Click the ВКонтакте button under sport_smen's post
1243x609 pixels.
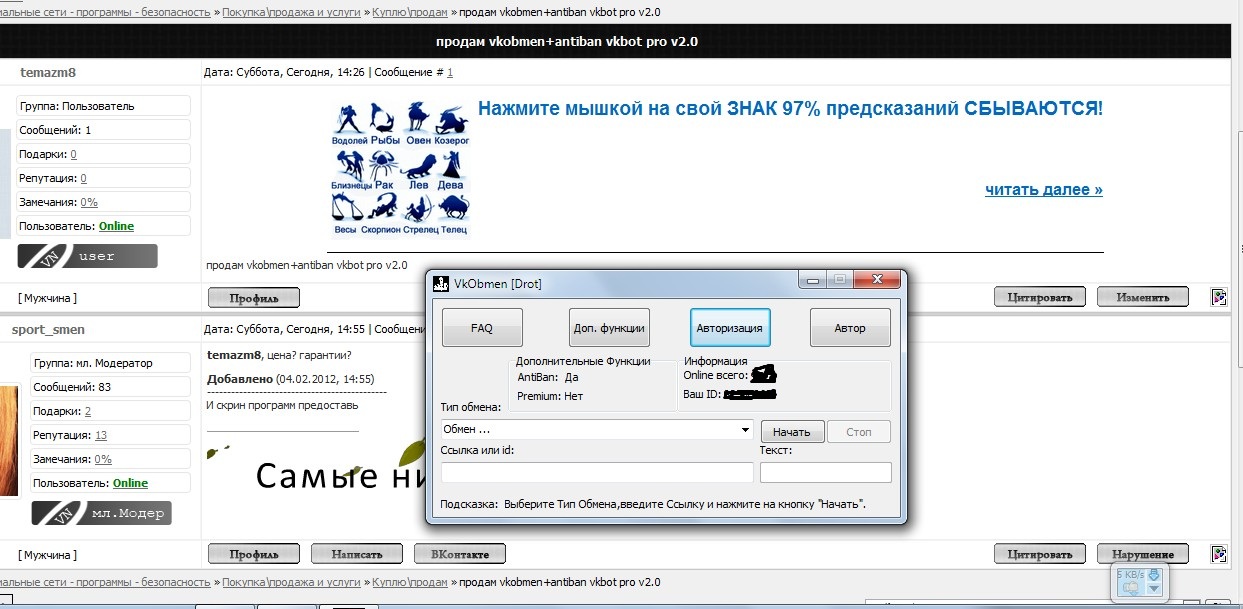(x=460, y=554)
